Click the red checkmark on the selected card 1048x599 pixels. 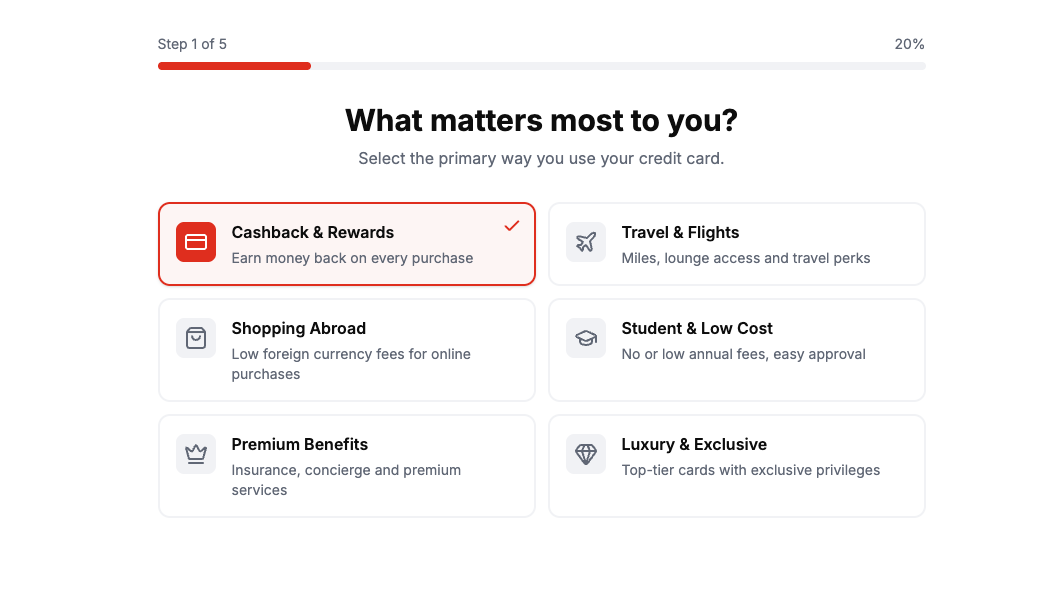512,227
